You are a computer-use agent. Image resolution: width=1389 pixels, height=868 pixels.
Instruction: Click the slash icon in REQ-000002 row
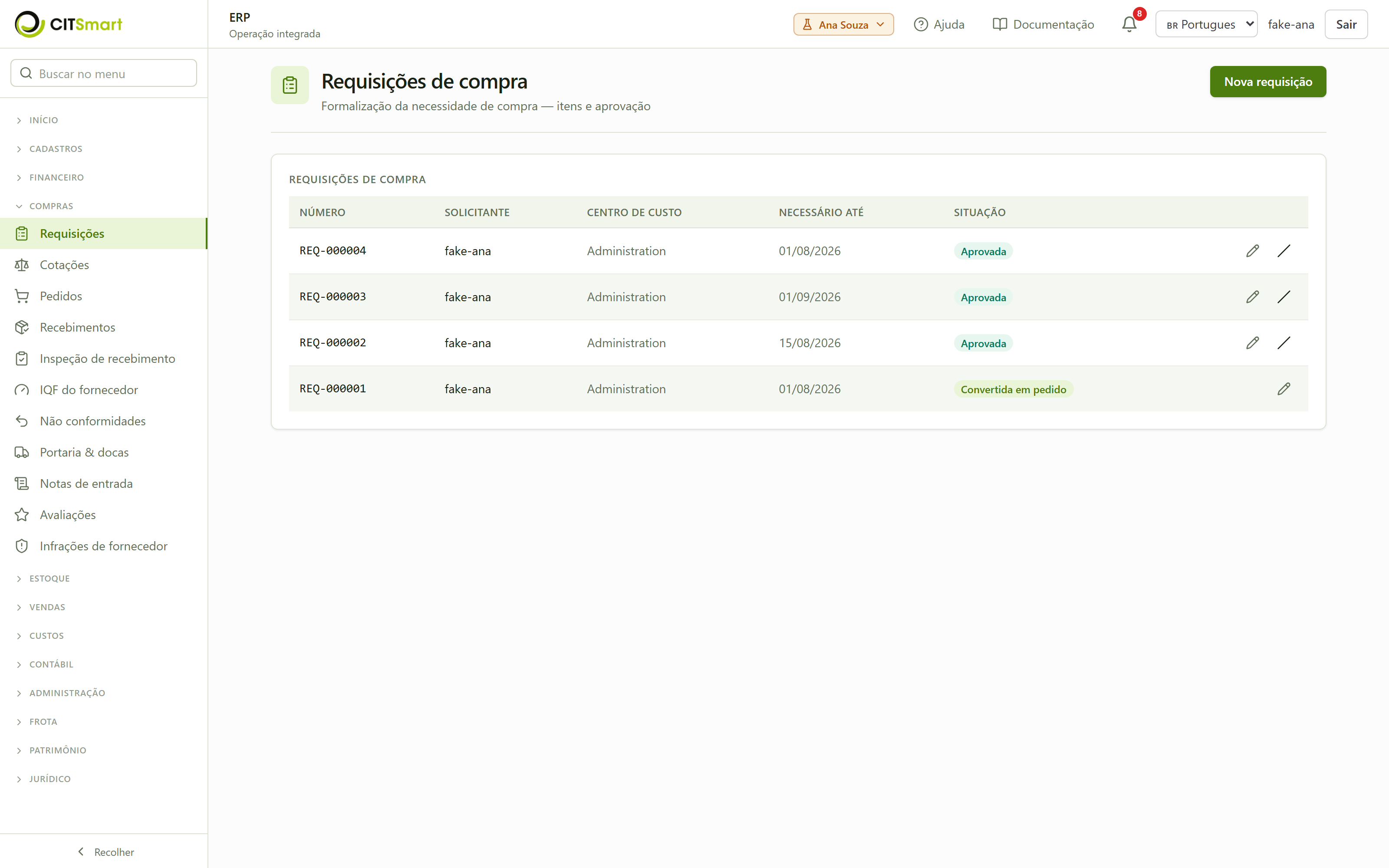point(1284,343)
